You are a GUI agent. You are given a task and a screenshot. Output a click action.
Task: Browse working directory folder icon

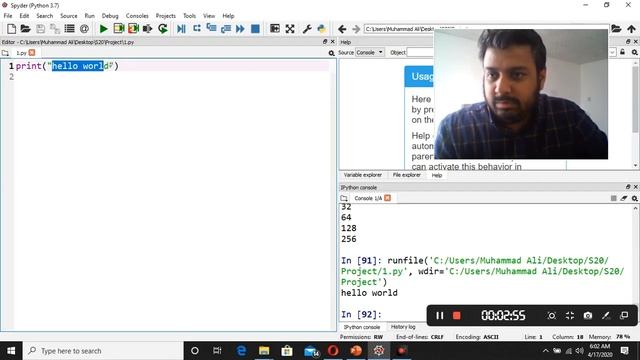pyautogui.click(x=616, y=29)
